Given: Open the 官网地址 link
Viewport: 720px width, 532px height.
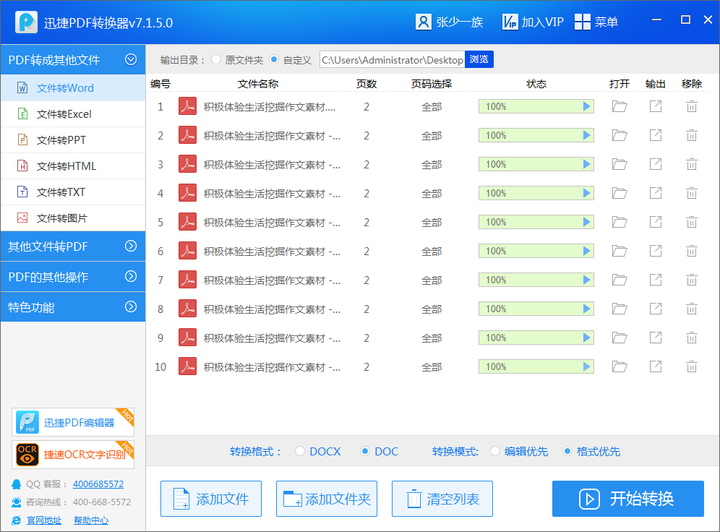Looking at the screenshot, I should (44, 520).
